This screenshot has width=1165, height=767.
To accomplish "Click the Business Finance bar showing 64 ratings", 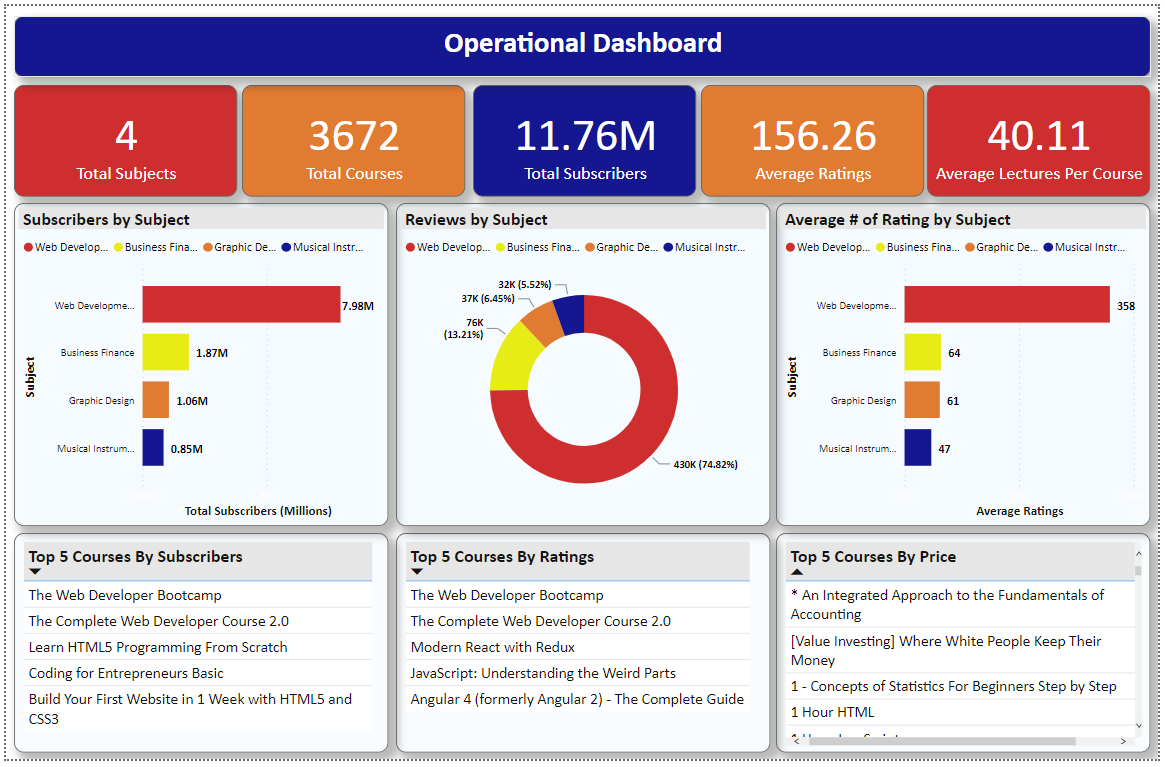I will (923, 352).
